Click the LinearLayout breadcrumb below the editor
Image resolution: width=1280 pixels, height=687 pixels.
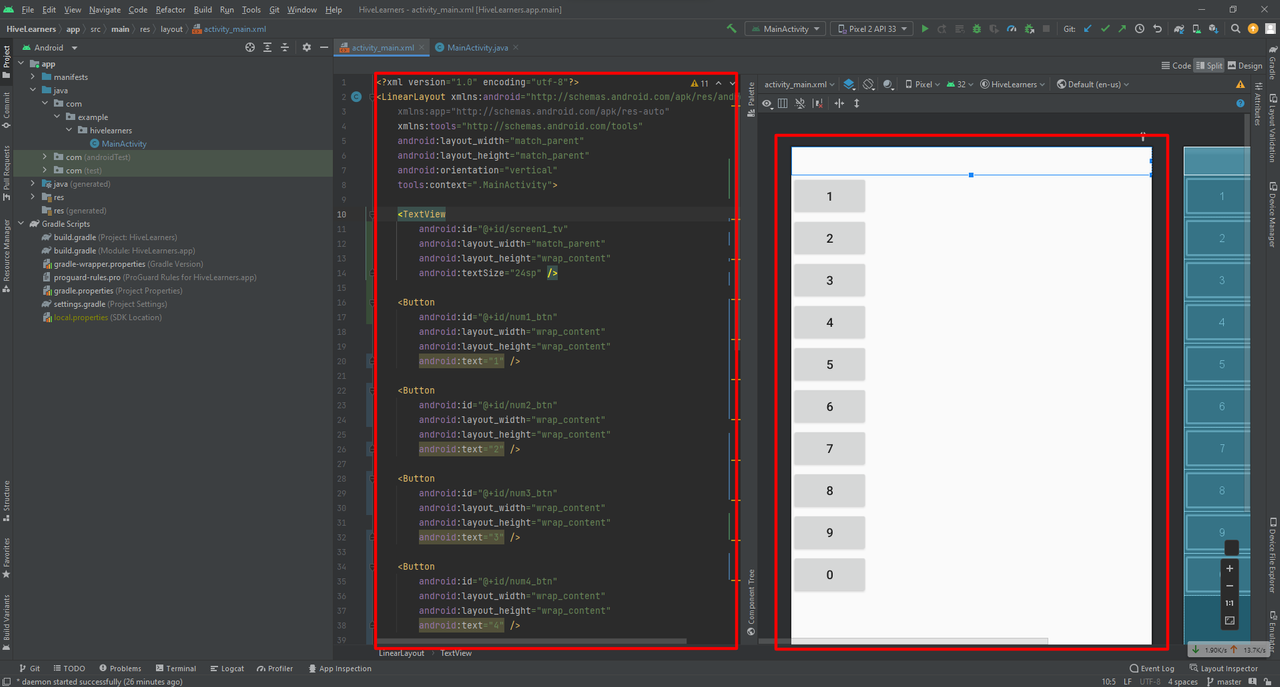(x=401, y=653)
